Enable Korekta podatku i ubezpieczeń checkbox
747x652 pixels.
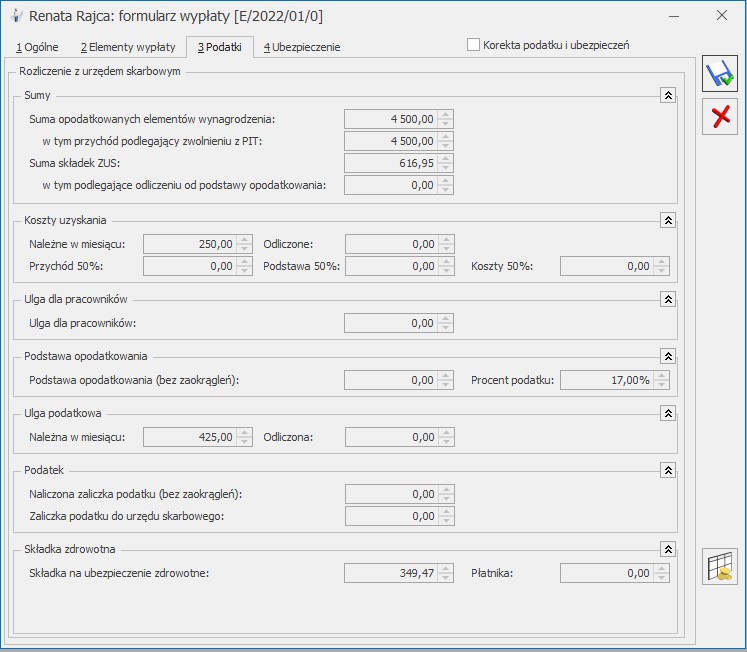[473, 45]
